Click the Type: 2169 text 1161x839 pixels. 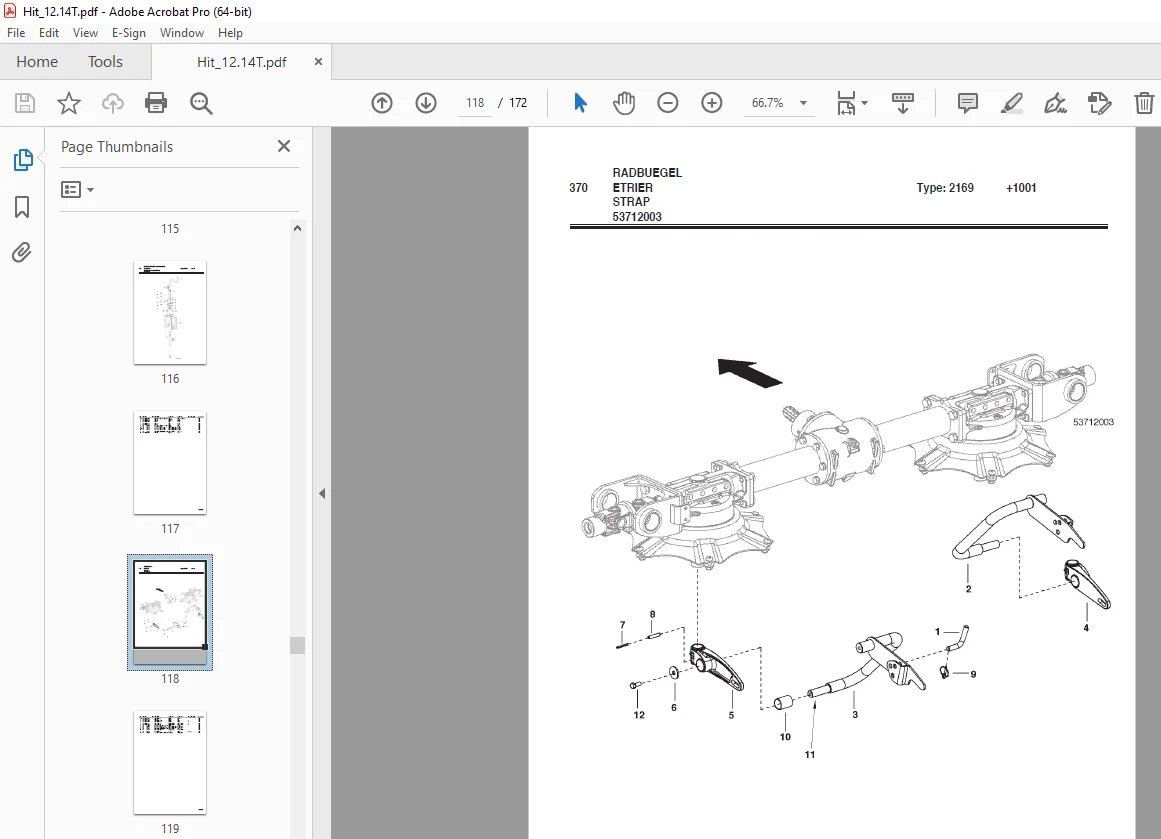click(x=945, y=188)
